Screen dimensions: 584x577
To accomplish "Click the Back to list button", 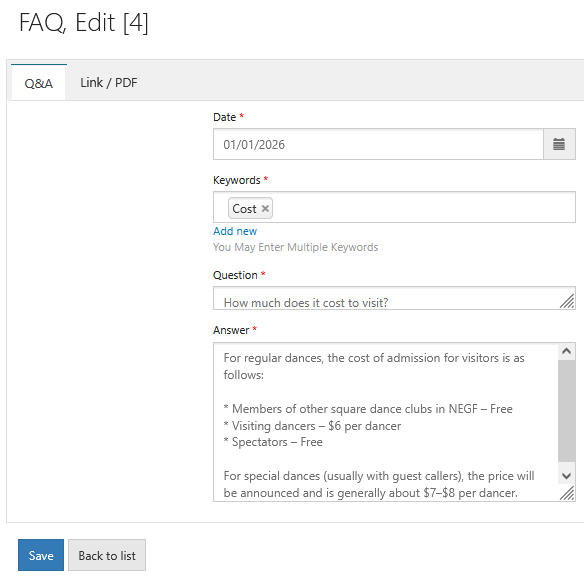I will pyautogui.click(x=107, y=555).
